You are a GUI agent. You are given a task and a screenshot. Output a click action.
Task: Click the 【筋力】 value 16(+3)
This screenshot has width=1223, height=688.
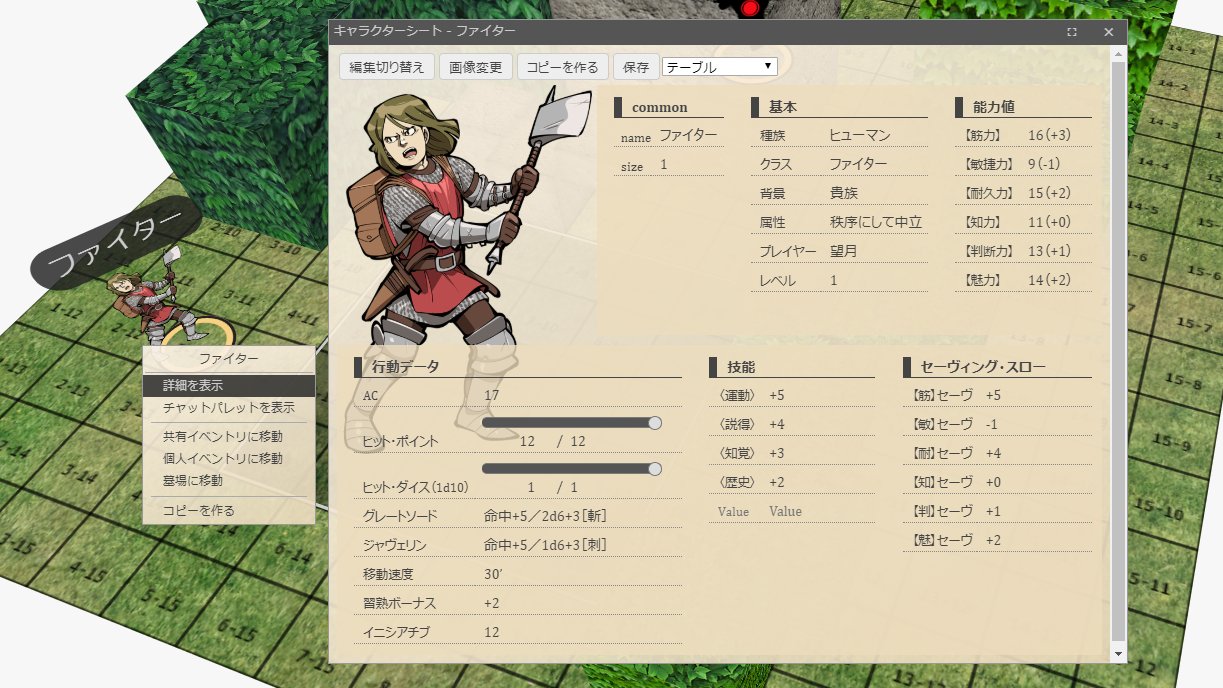tap(1050, 135)
